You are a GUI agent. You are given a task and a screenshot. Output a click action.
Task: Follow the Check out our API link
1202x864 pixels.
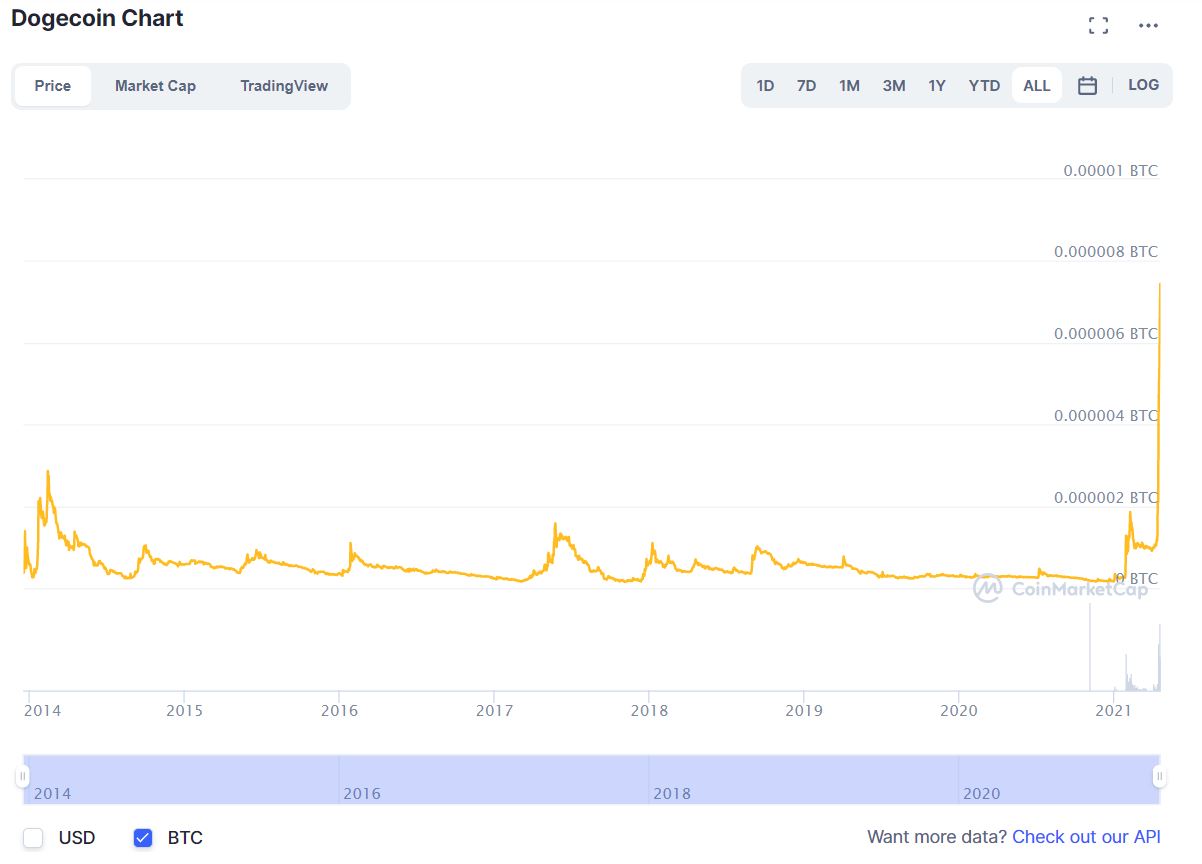1085,837
